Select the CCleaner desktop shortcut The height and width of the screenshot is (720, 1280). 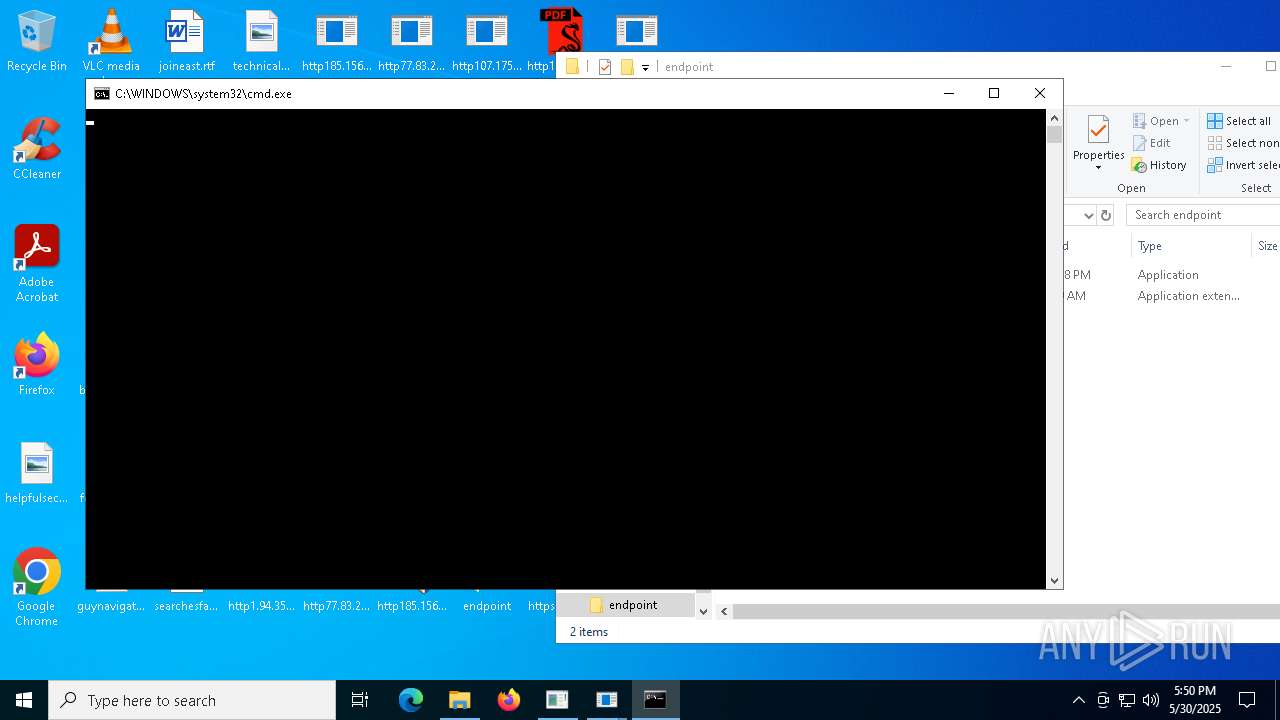[x=37, y=148]
